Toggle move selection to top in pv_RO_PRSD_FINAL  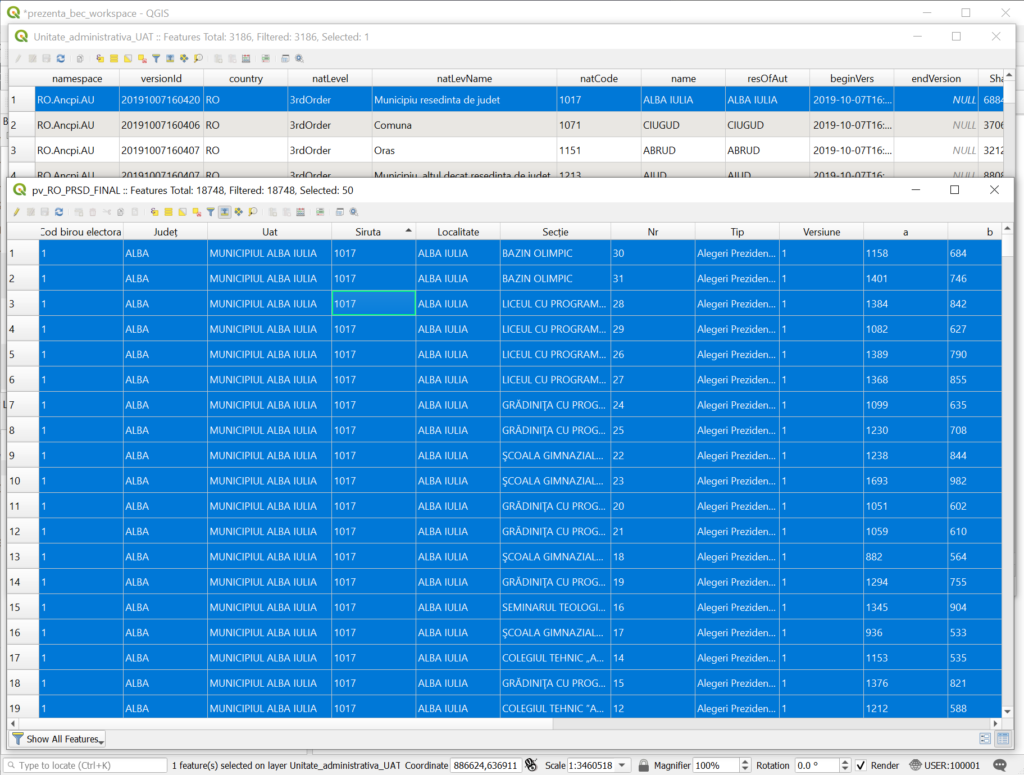(x=225, y=212)
